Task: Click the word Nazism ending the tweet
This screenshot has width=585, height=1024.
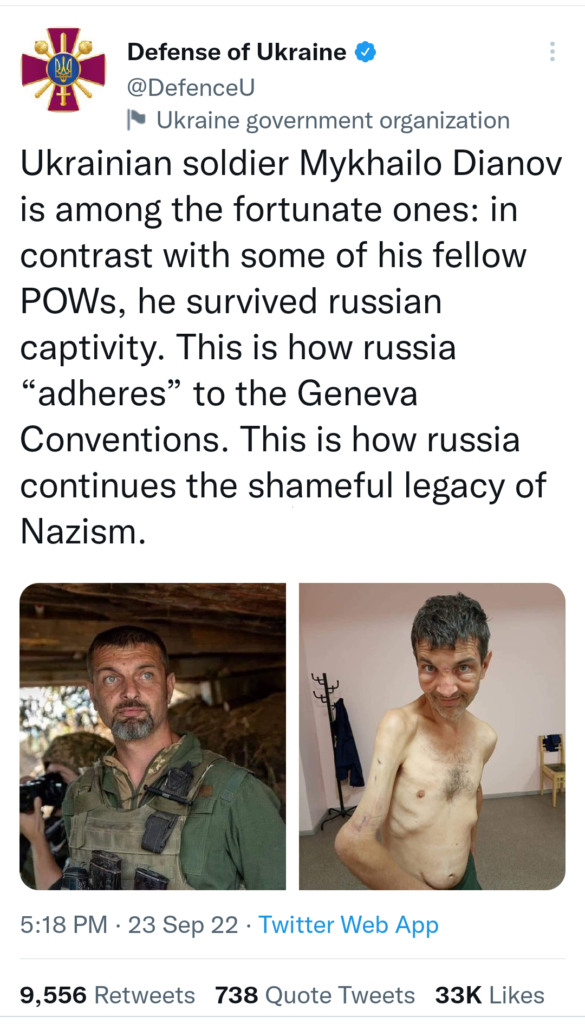Action: (x=82, y=532)
